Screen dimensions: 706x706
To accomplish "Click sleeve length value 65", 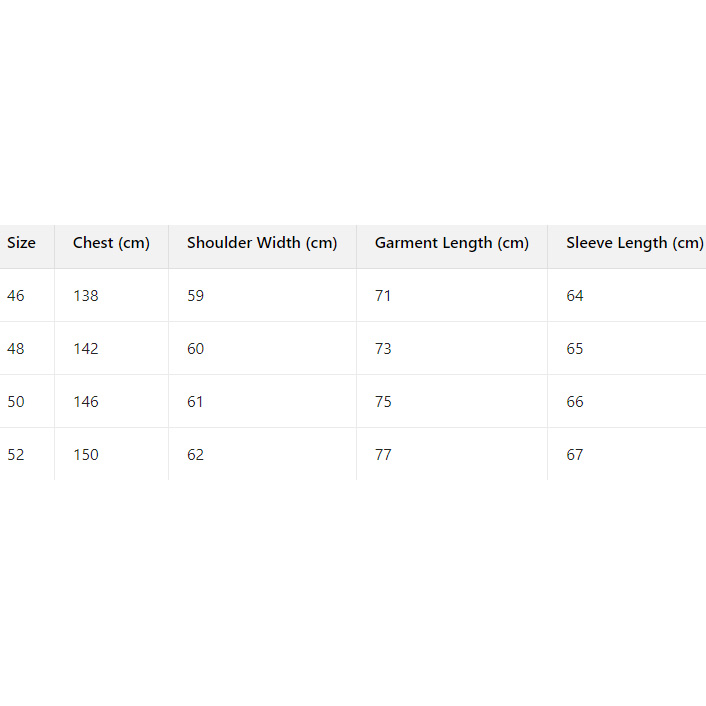I will 574,349.
